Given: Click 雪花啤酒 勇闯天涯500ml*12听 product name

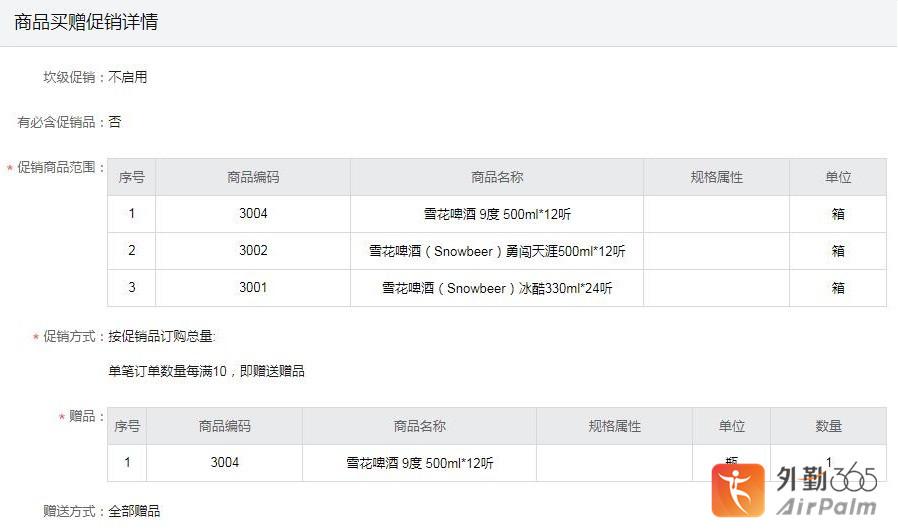Looking at the screenshot, I should (497, 251).
